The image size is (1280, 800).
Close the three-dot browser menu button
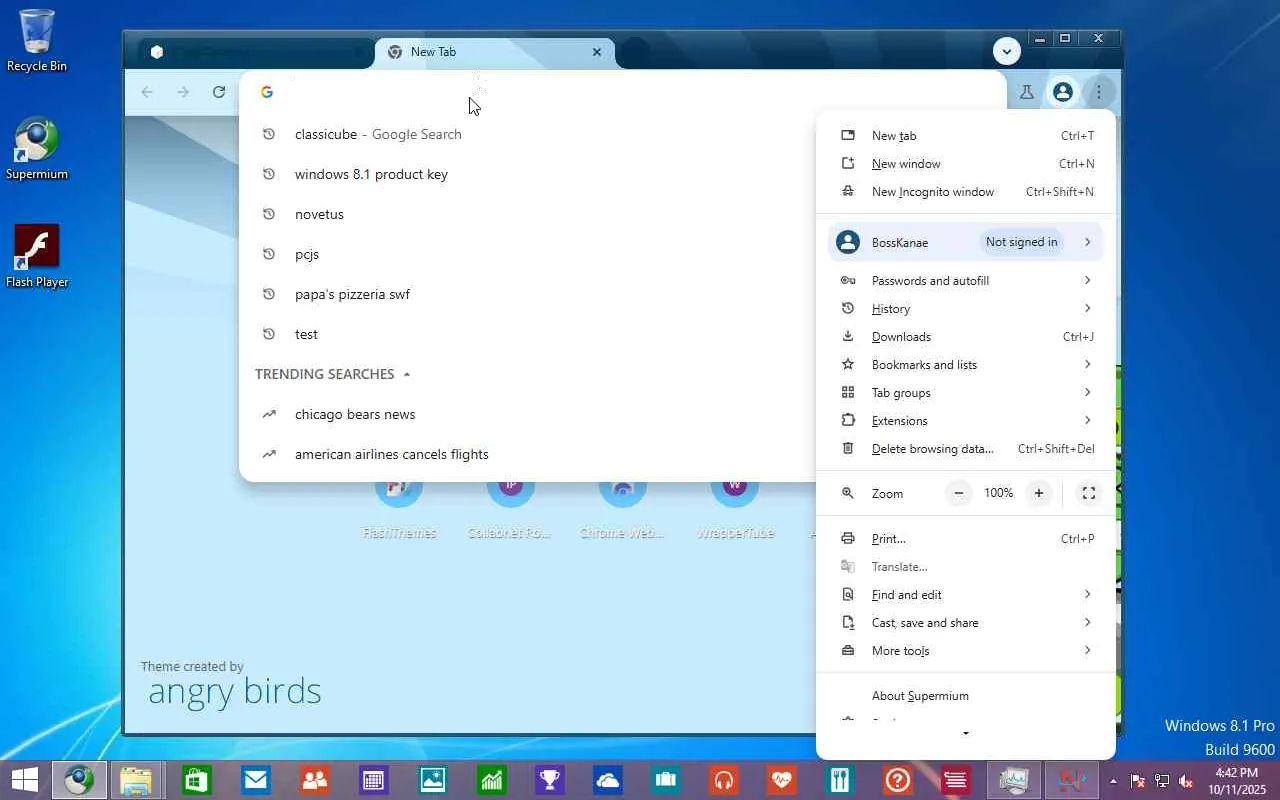[1099, 92]
